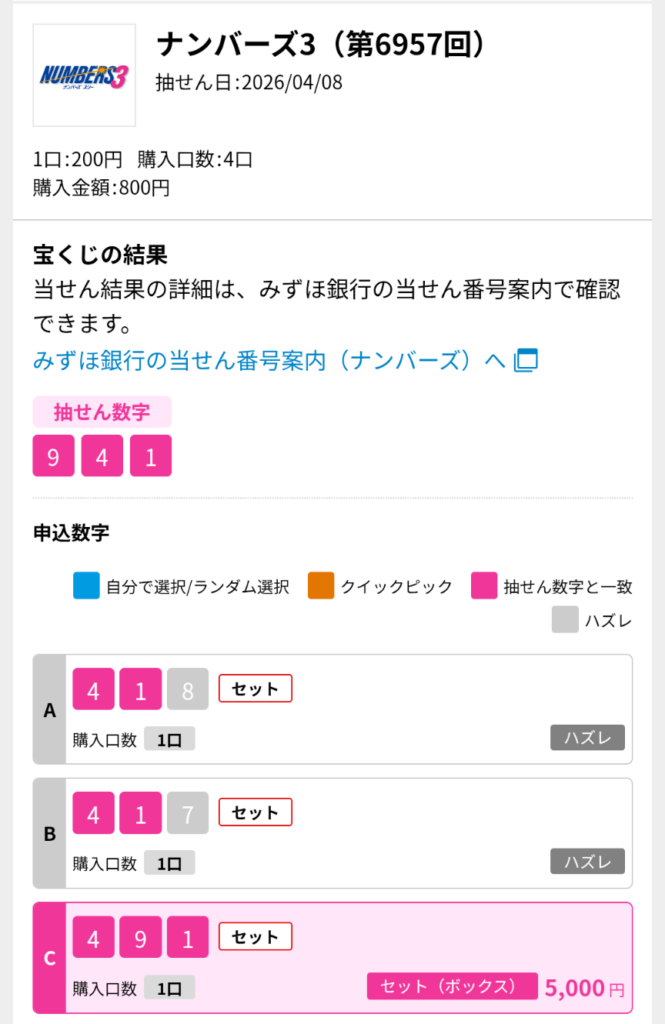The width and height of the screenshot is (665, 1024).
Task: Select row A label
Action: (x=50, y=711)
